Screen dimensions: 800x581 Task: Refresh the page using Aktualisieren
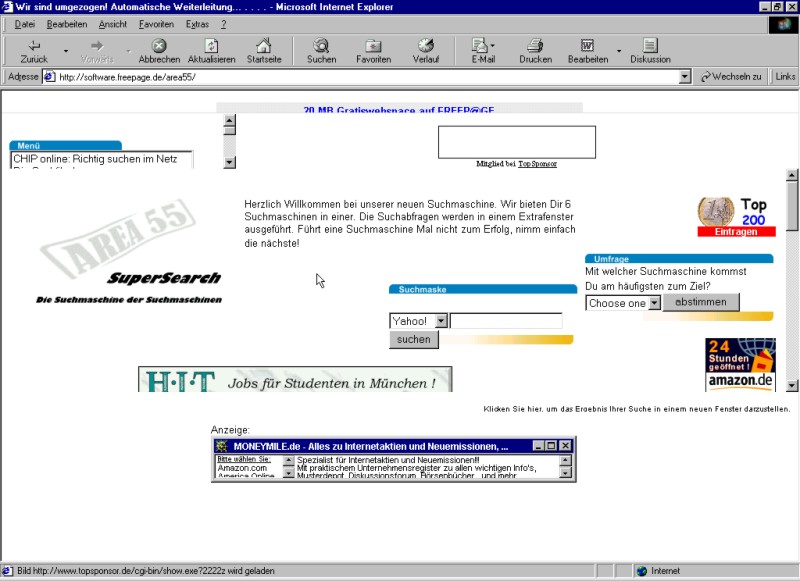[211, 52]
